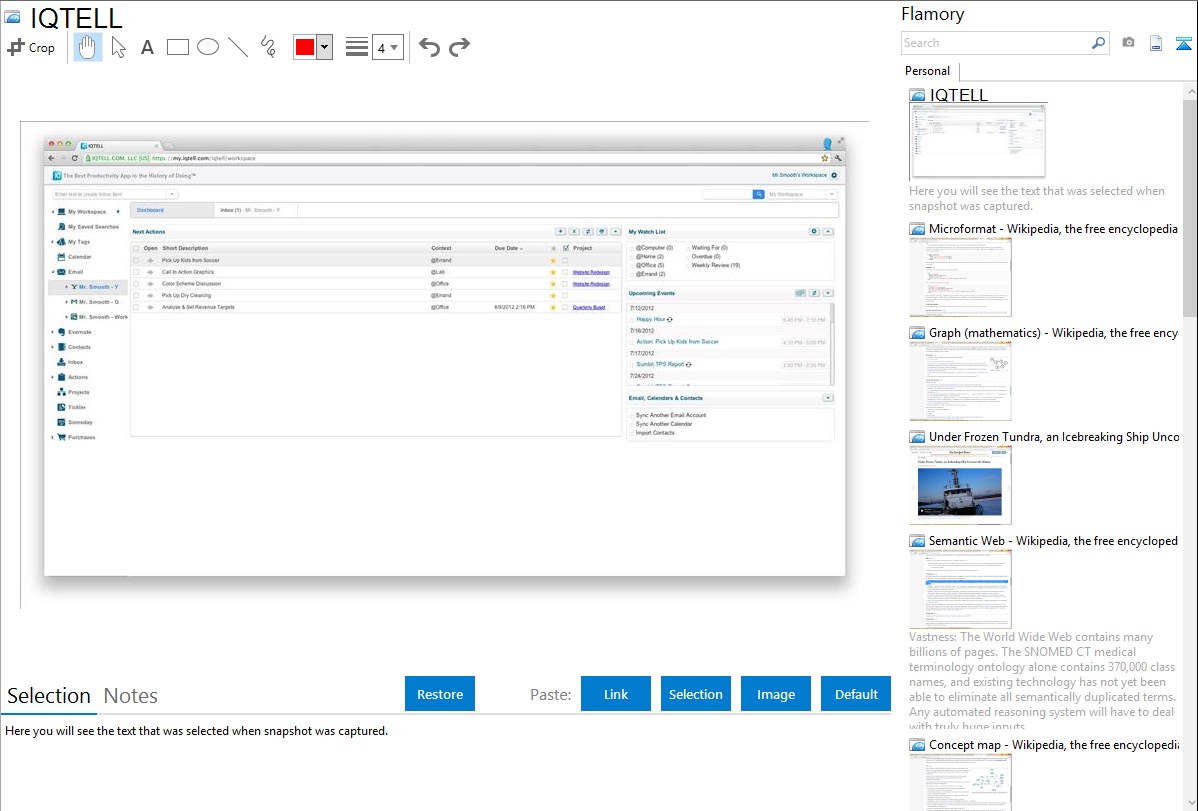Tick the Call to Action Graphics checkbox
The width and height of the screenshot is (1198, 811).
point(137,272)
